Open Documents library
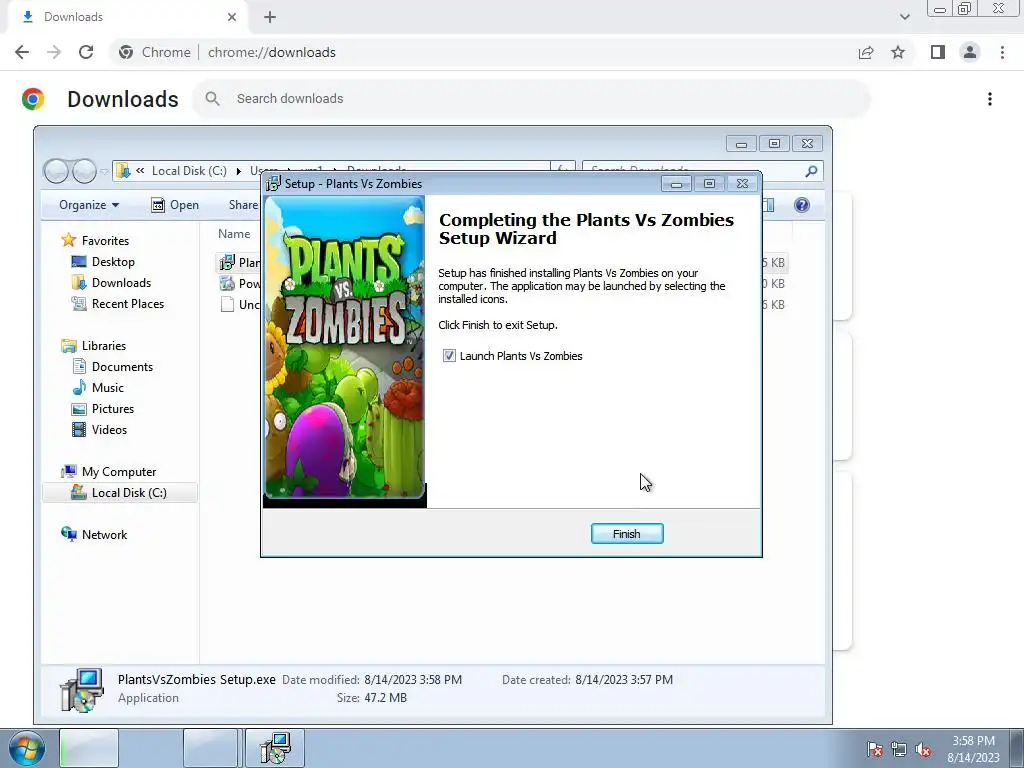This screenshot has height=768, width=1024. tap(122, 367)
